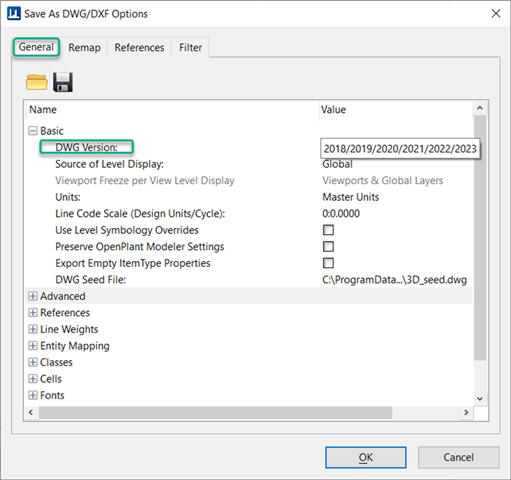Expand the Cells section

(x=33, y=379)
